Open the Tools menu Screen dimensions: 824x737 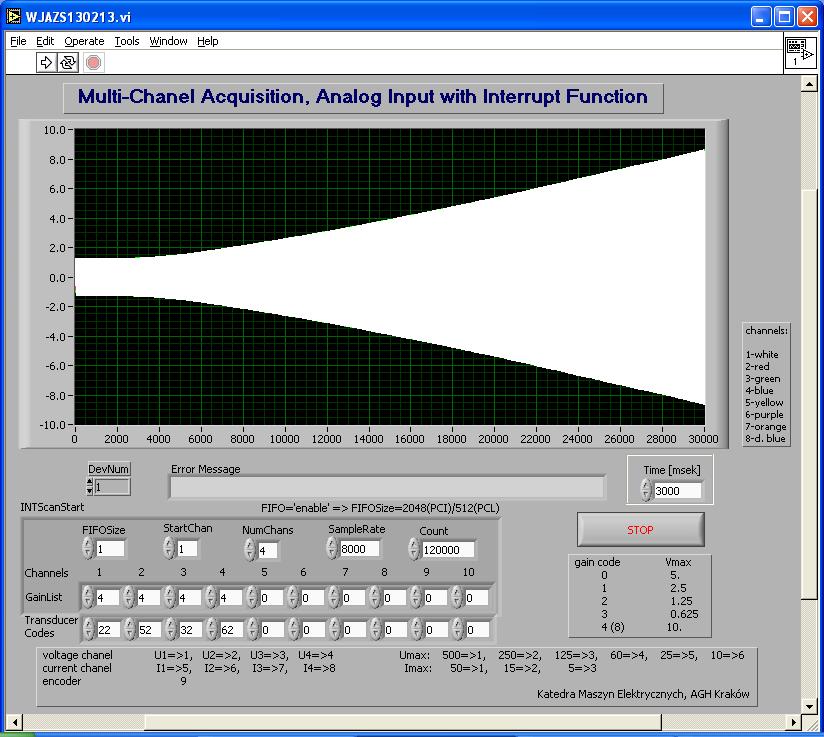127,41
